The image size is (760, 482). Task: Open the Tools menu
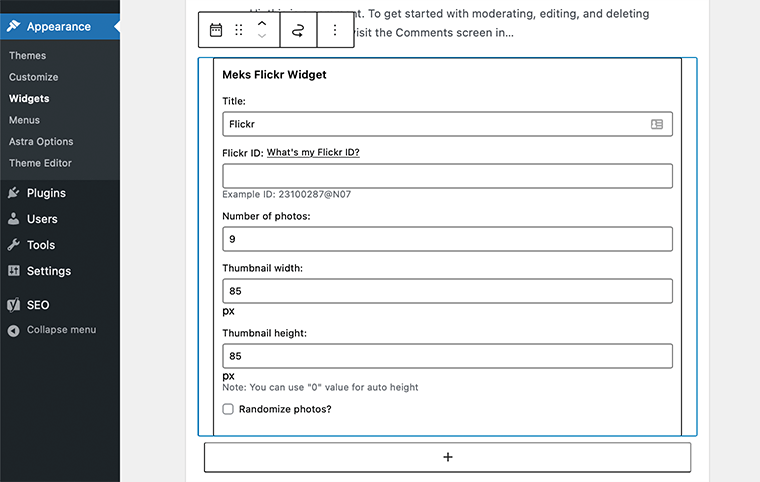[x=41, y=245]
